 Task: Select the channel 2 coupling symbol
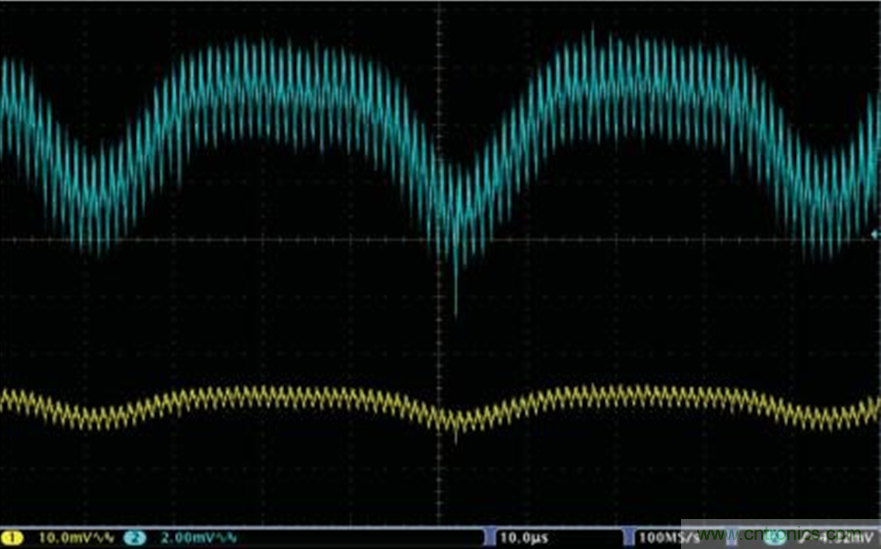225,538
